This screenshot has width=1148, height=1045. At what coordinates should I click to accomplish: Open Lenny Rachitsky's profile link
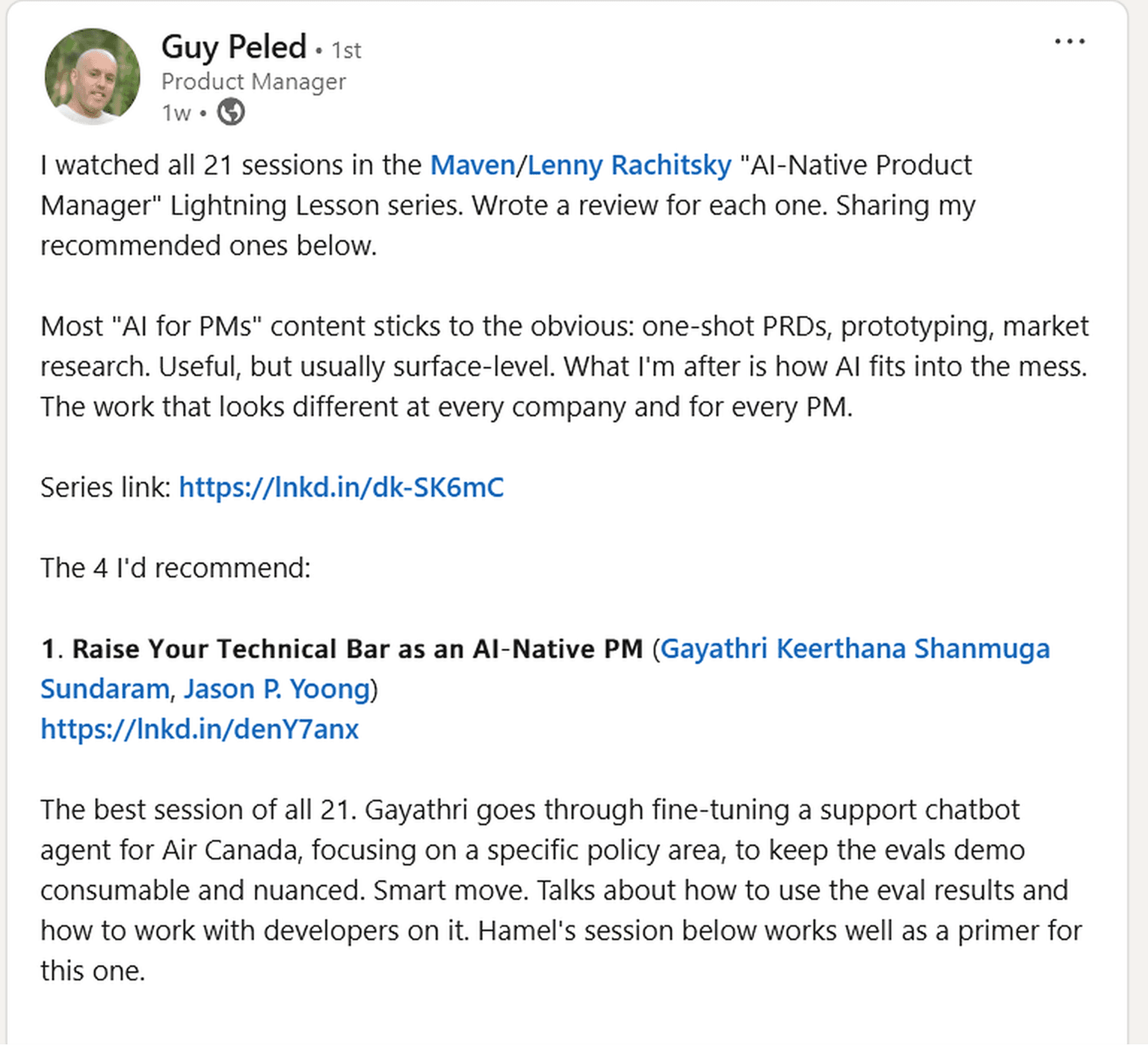pyautogui.click(x=629, y=165)
